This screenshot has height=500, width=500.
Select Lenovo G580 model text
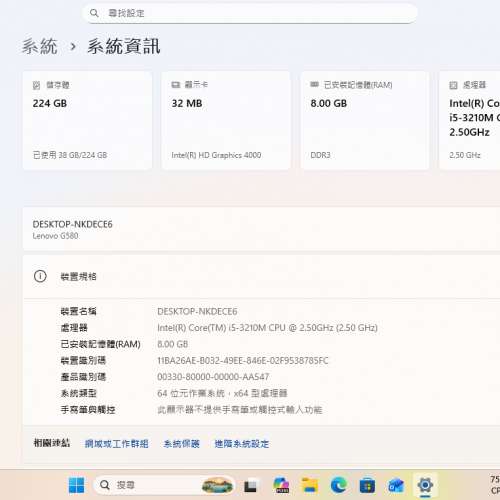click(x=55, y=236)
